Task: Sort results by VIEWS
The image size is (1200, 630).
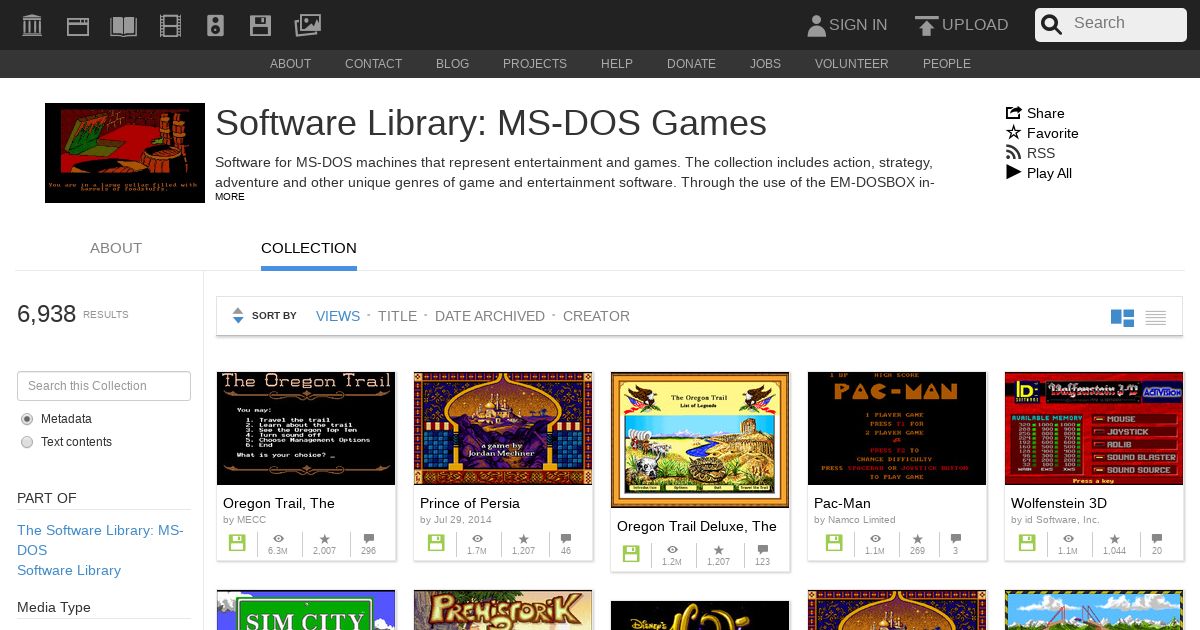Action: click(338, 316)
